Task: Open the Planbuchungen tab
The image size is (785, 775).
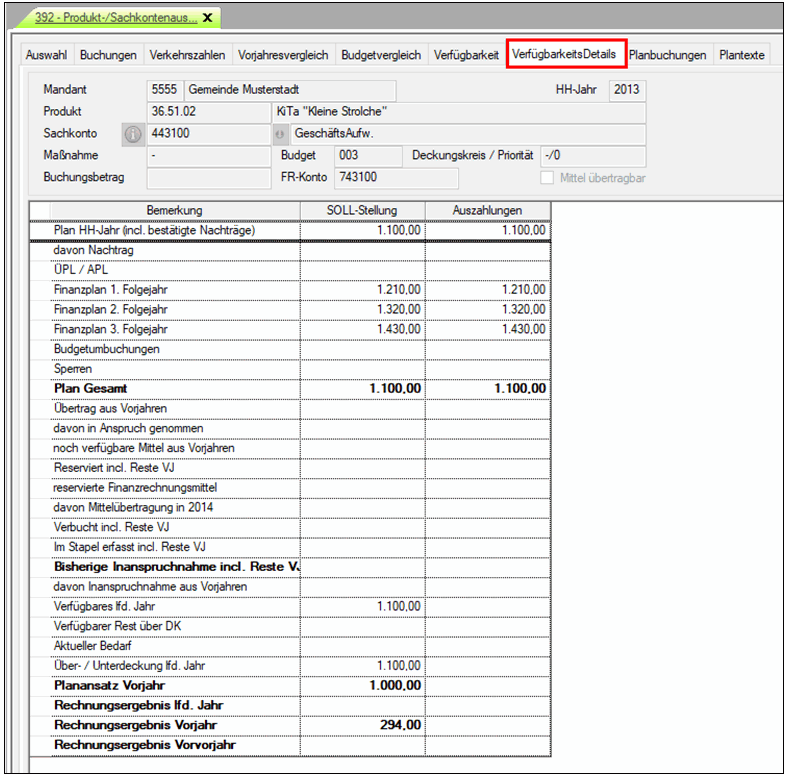Action: pyautogui.click(x=668, y=55)
